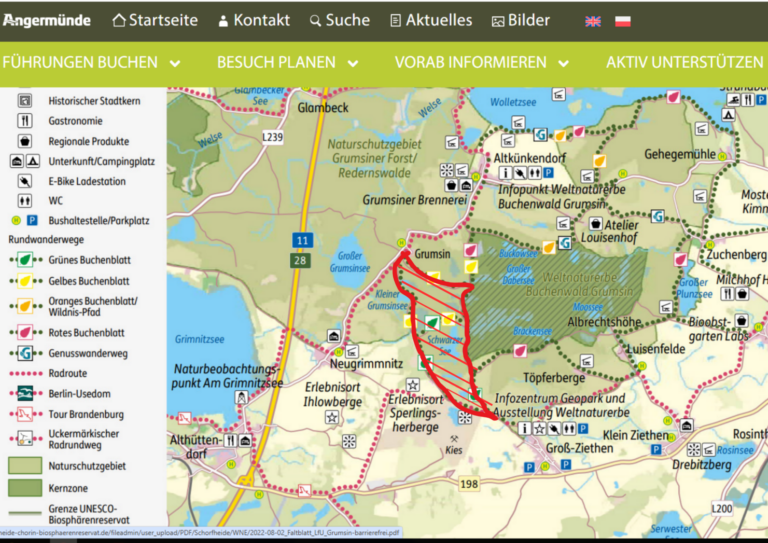Click Regionale Produkte basket legend icon

[24, 141]
